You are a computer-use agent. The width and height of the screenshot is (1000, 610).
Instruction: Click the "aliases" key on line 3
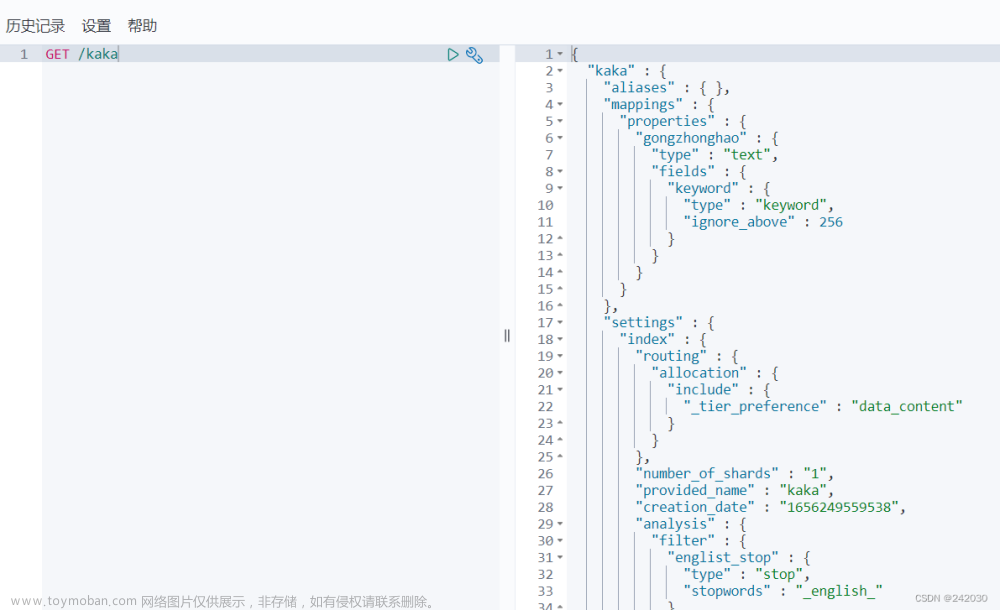tap(639, 87)
